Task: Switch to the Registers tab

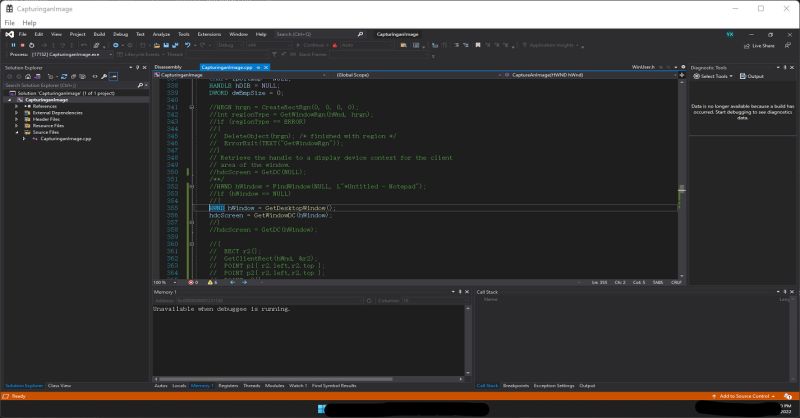Action: [228, 386]
